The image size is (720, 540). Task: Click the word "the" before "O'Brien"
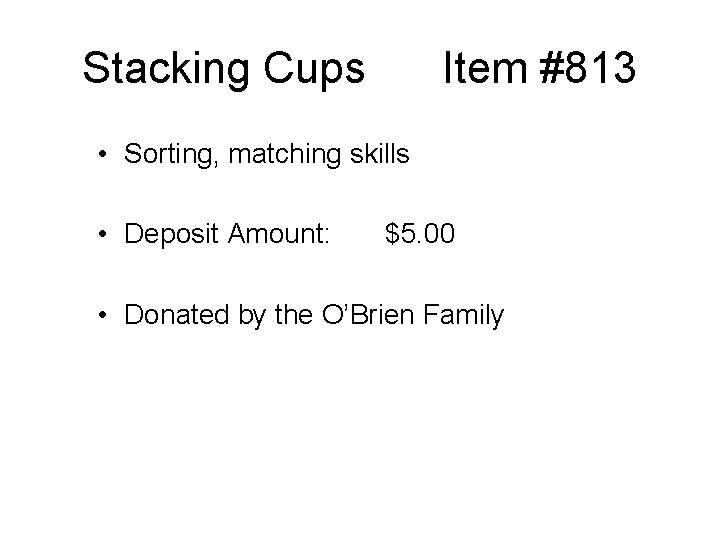[x=293, y=316]
